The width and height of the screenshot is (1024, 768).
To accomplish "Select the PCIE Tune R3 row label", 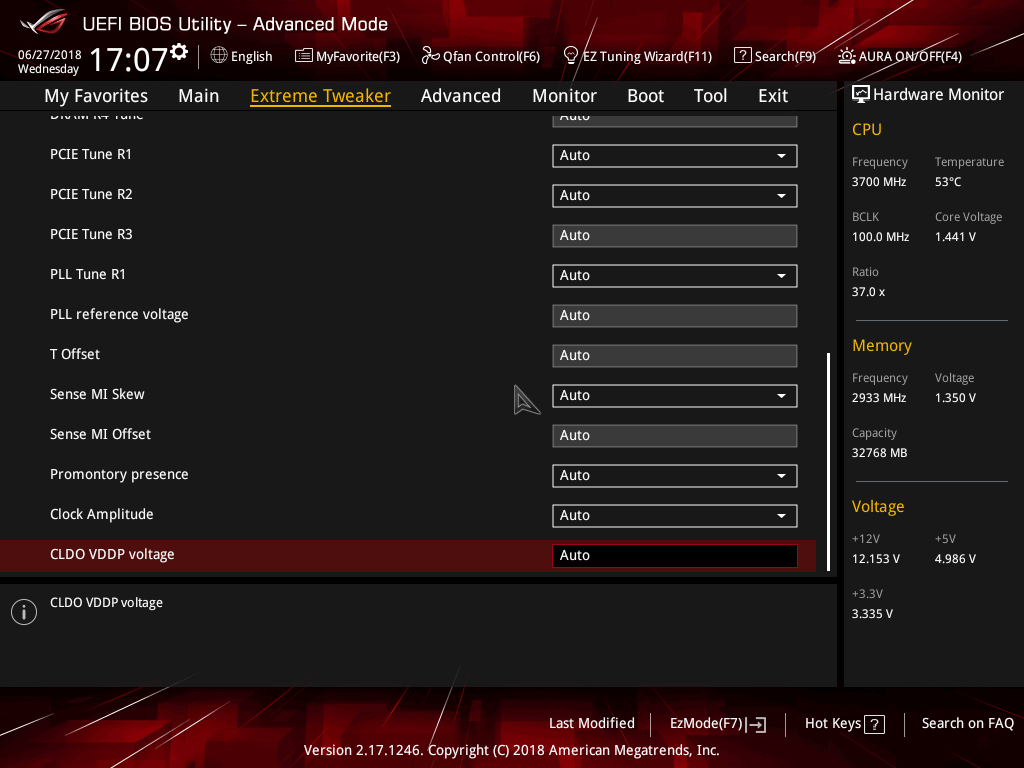I will (91, 234).
